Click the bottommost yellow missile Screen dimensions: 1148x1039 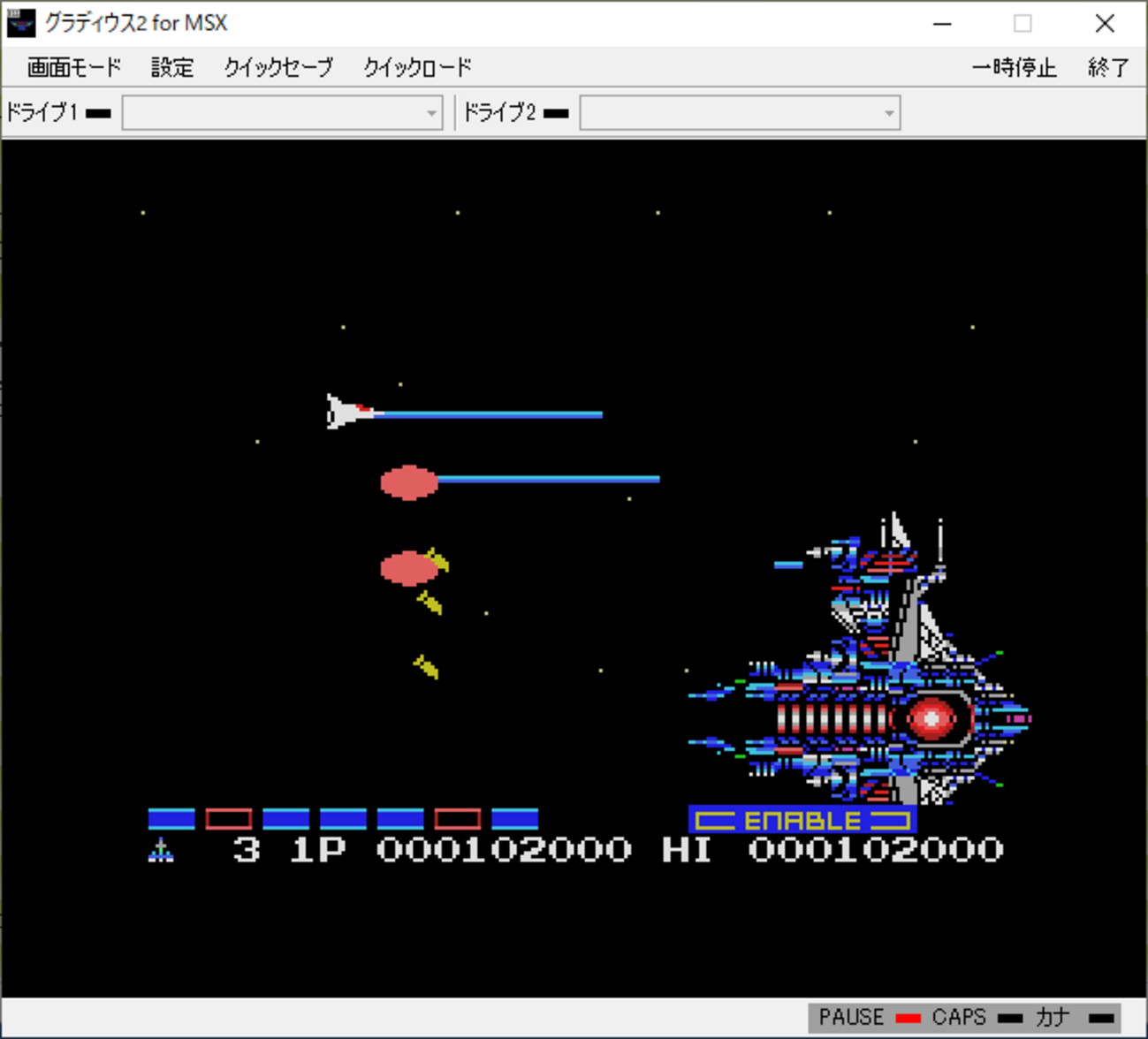(426, 666)
